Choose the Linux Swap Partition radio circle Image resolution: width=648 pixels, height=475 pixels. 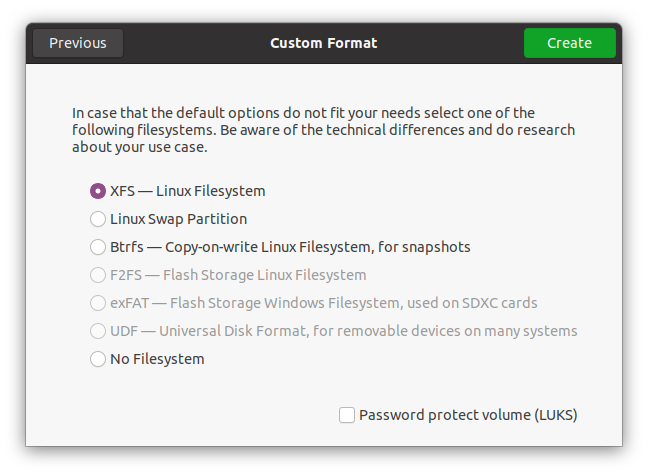tap(98, 219)
